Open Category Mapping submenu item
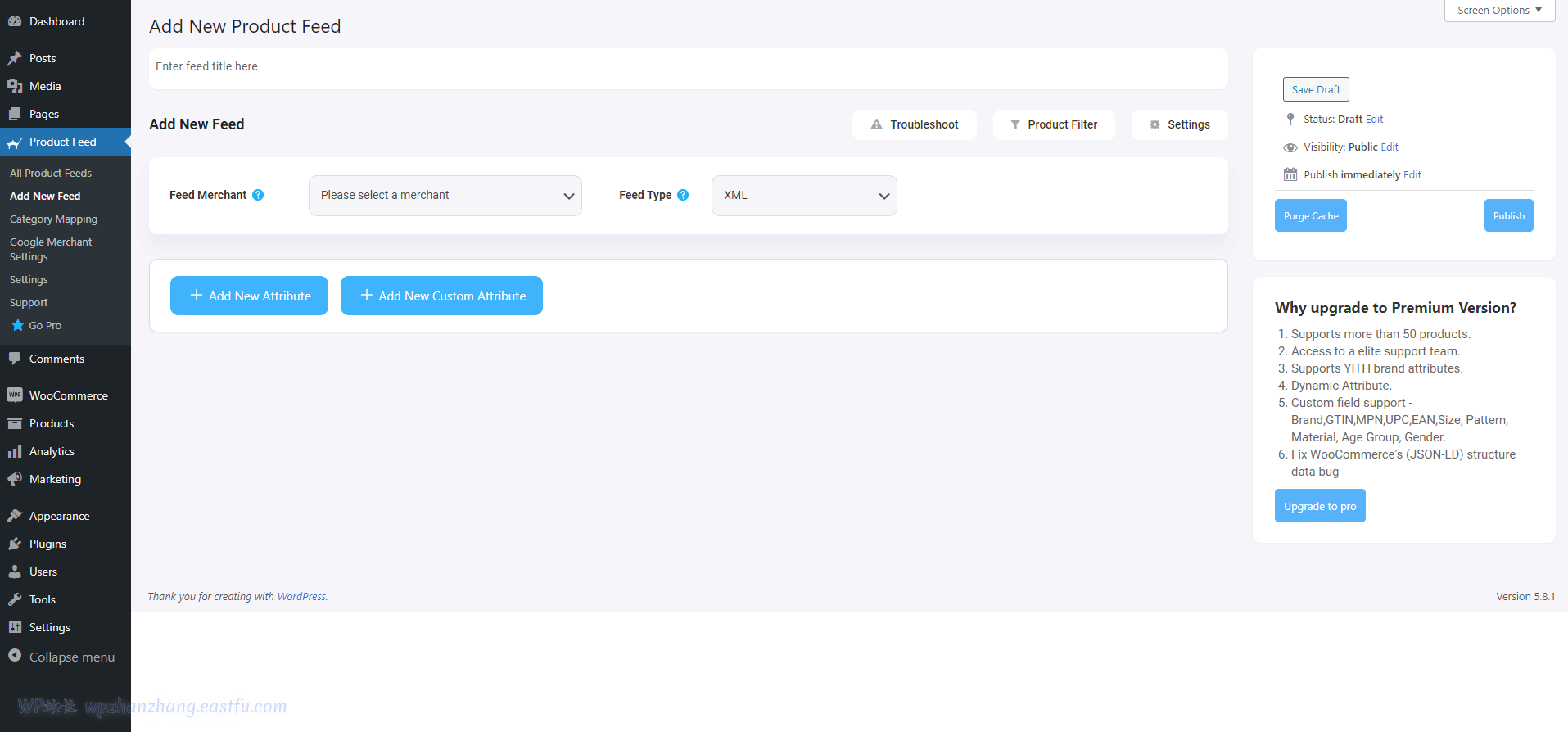Viewport: 1568px width, 732px height. pyautogui.click(x=53, y=219)
